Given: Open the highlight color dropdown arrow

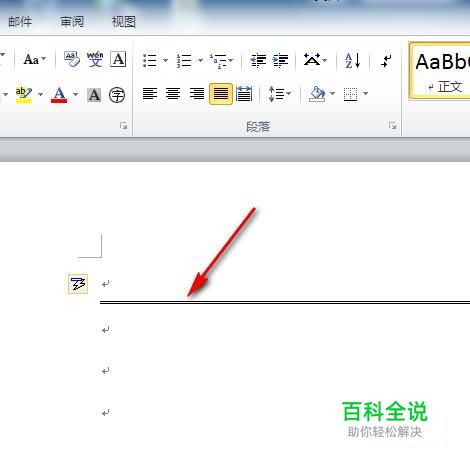Looking at the screenshot, I should pyautogui.click(x=40, y=95).
